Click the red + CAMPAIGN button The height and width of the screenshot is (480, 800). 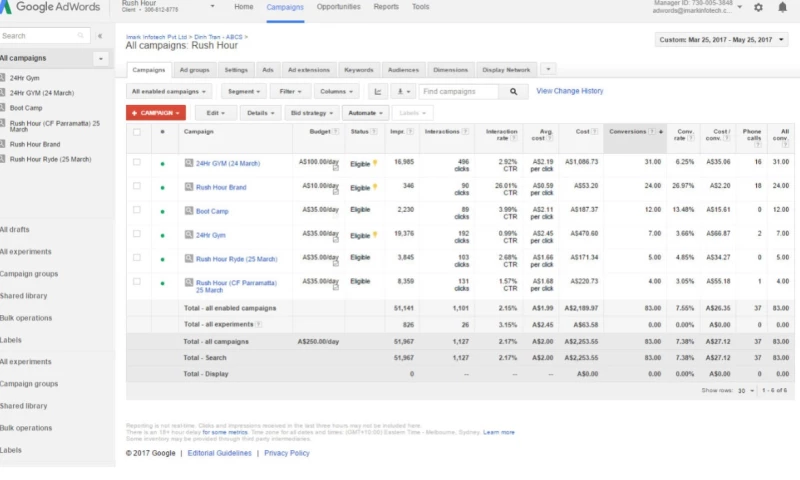(x=156, y=114)
